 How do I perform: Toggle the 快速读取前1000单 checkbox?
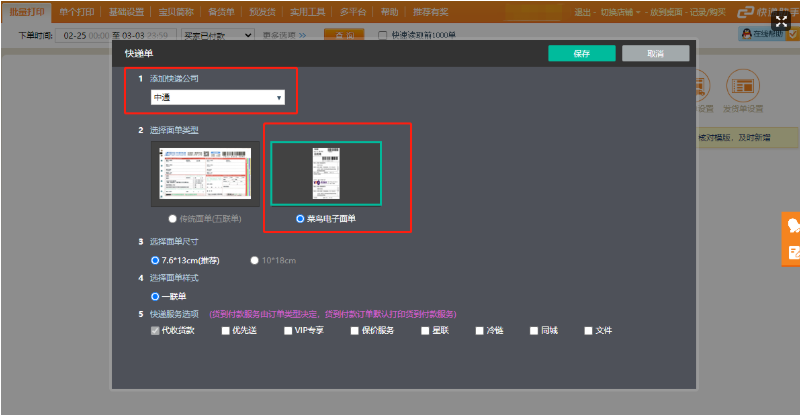coord(382,35)
